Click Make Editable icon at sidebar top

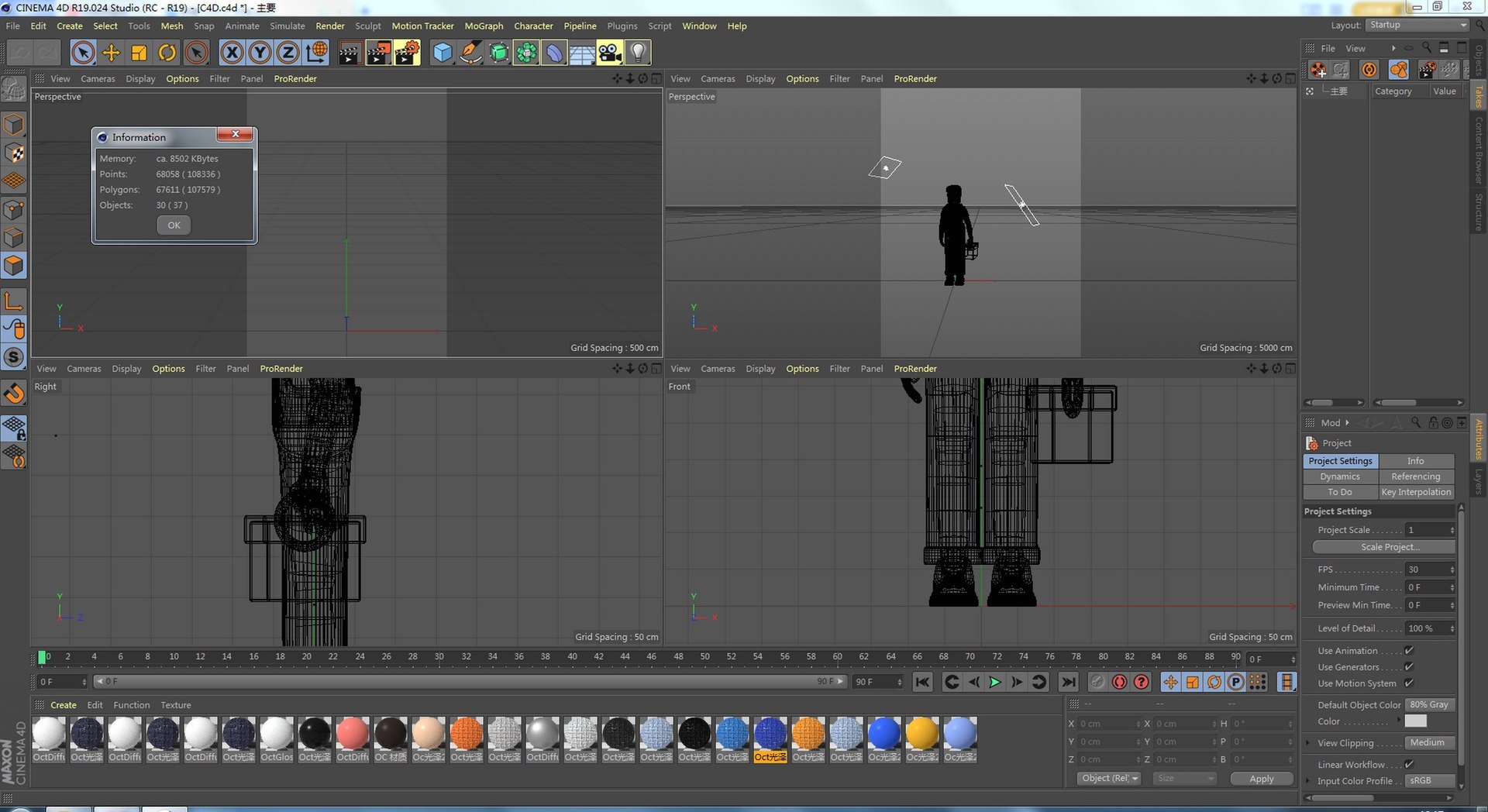(14, 89)
